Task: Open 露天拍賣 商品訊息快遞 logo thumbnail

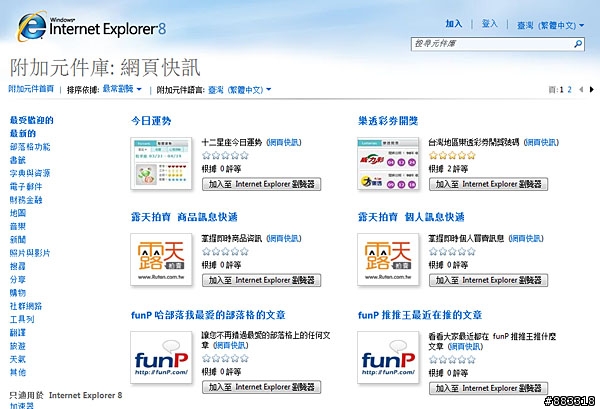Action: pos(161,260)
